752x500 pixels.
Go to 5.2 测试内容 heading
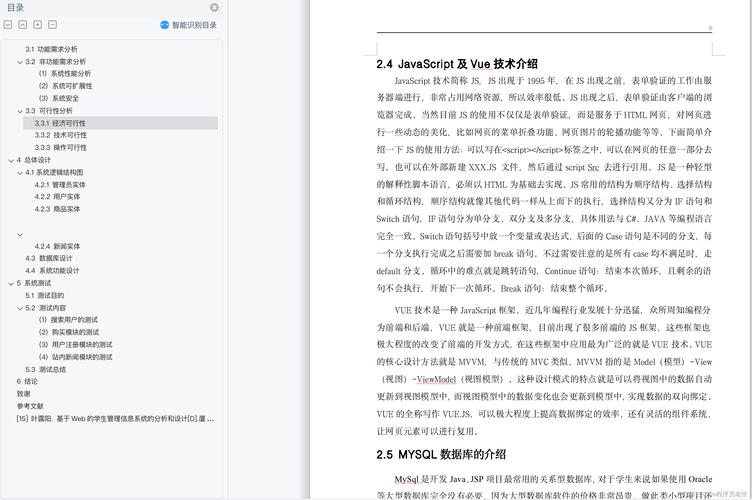[46, 308]
